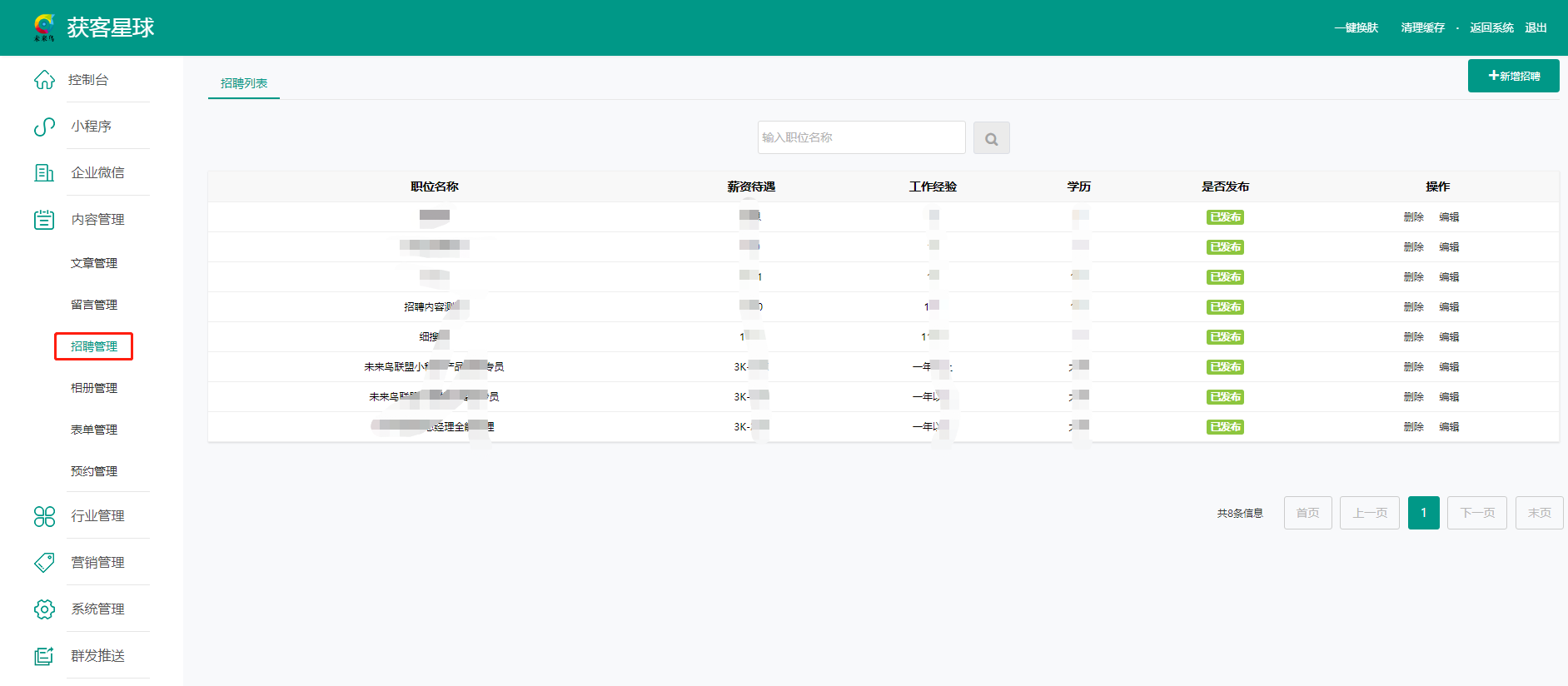The width and height of the screenshot is (1568, 686).
Task: Toggle 已发布 status in the first row
Action: point(1224,217)
